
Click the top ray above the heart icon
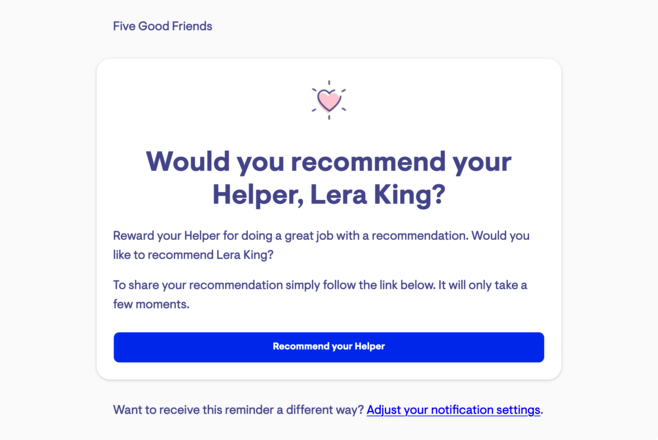pyautogui.click(x=329, y=83)
